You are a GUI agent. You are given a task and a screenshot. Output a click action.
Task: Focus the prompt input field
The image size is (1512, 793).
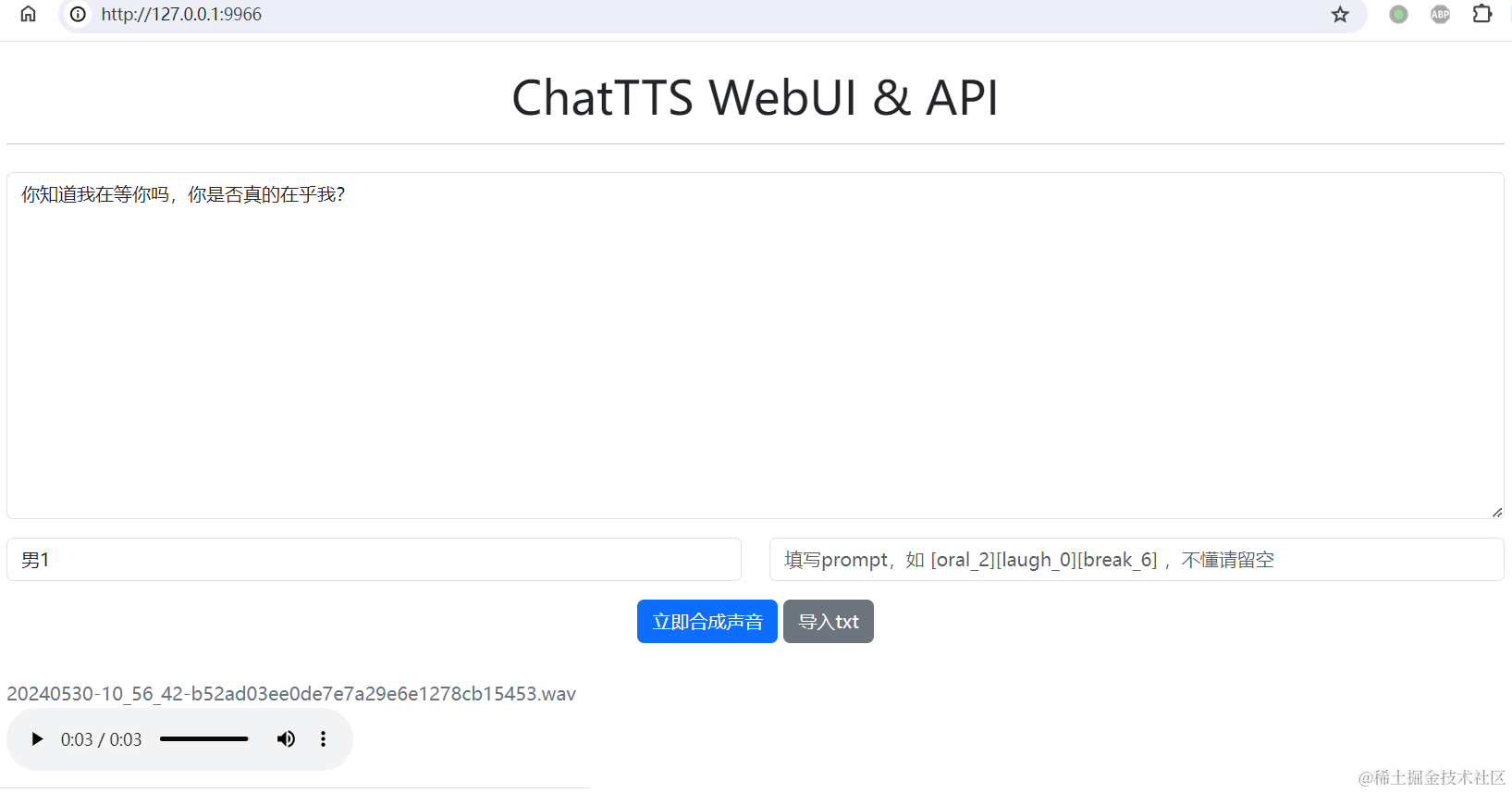tap(1137, 560)
